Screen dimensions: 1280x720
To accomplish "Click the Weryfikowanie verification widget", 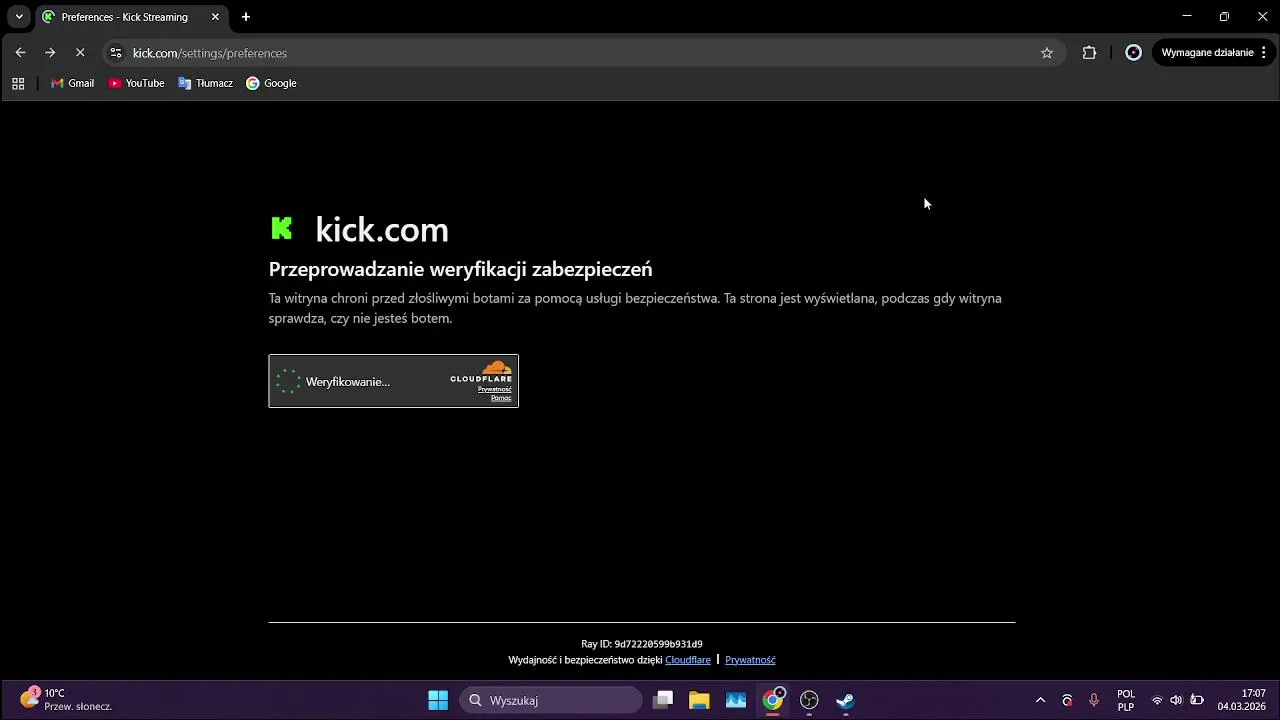I will tap(393, 381).
